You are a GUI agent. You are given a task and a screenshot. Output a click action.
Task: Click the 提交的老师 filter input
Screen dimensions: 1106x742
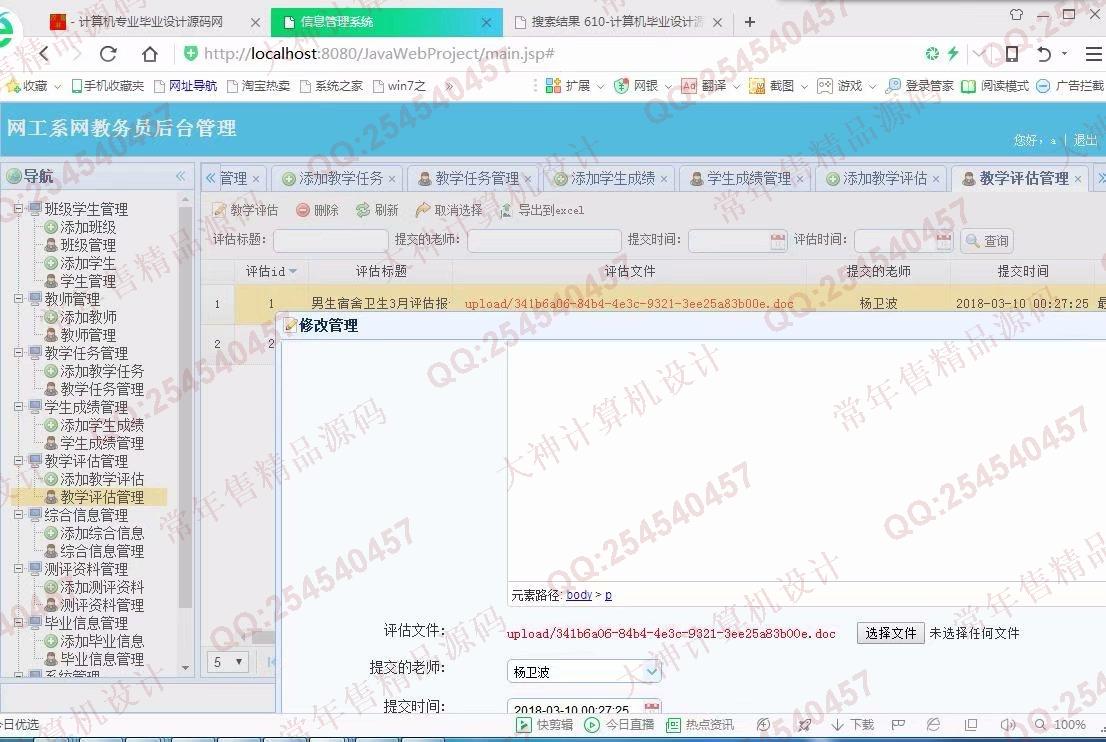pos(544,241)
